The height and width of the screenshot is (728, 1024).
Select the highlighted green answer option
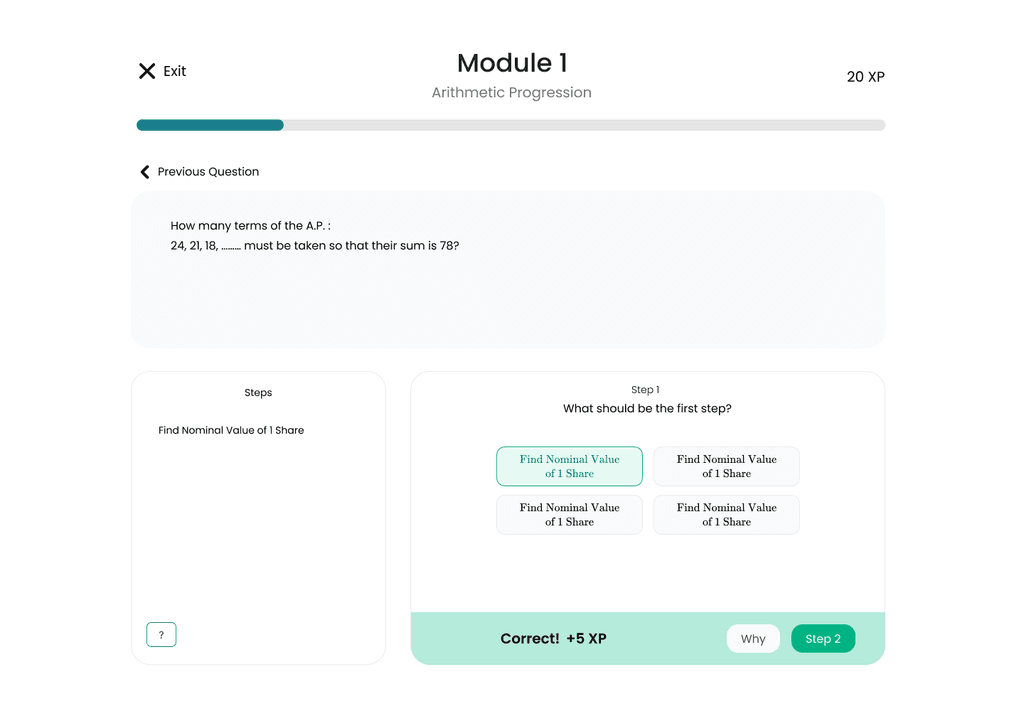(x=569, y=466)
